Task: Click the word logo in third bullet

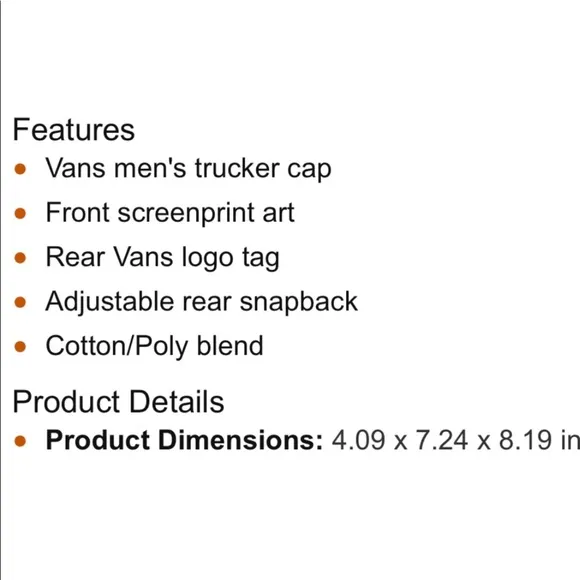Action: [208, 259]
